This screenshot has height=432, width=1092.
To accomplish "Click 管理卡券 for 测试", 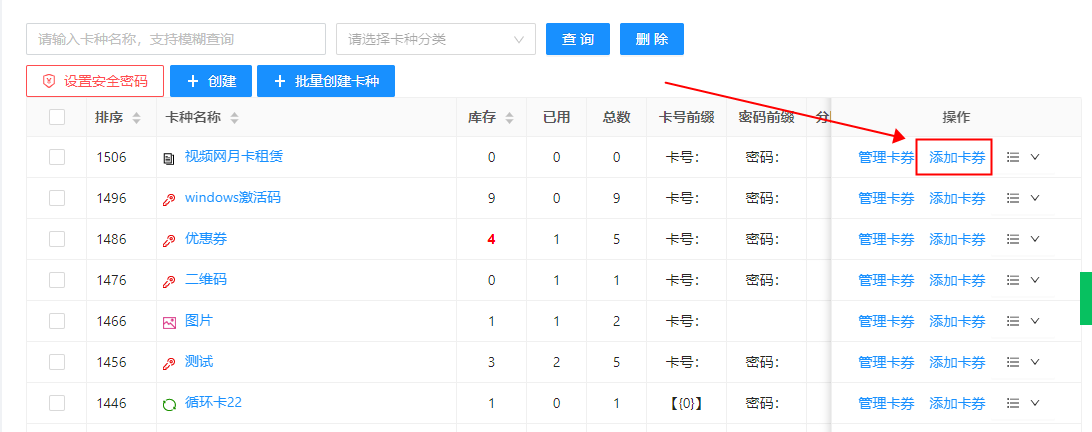I will click(x=886, y=362).
